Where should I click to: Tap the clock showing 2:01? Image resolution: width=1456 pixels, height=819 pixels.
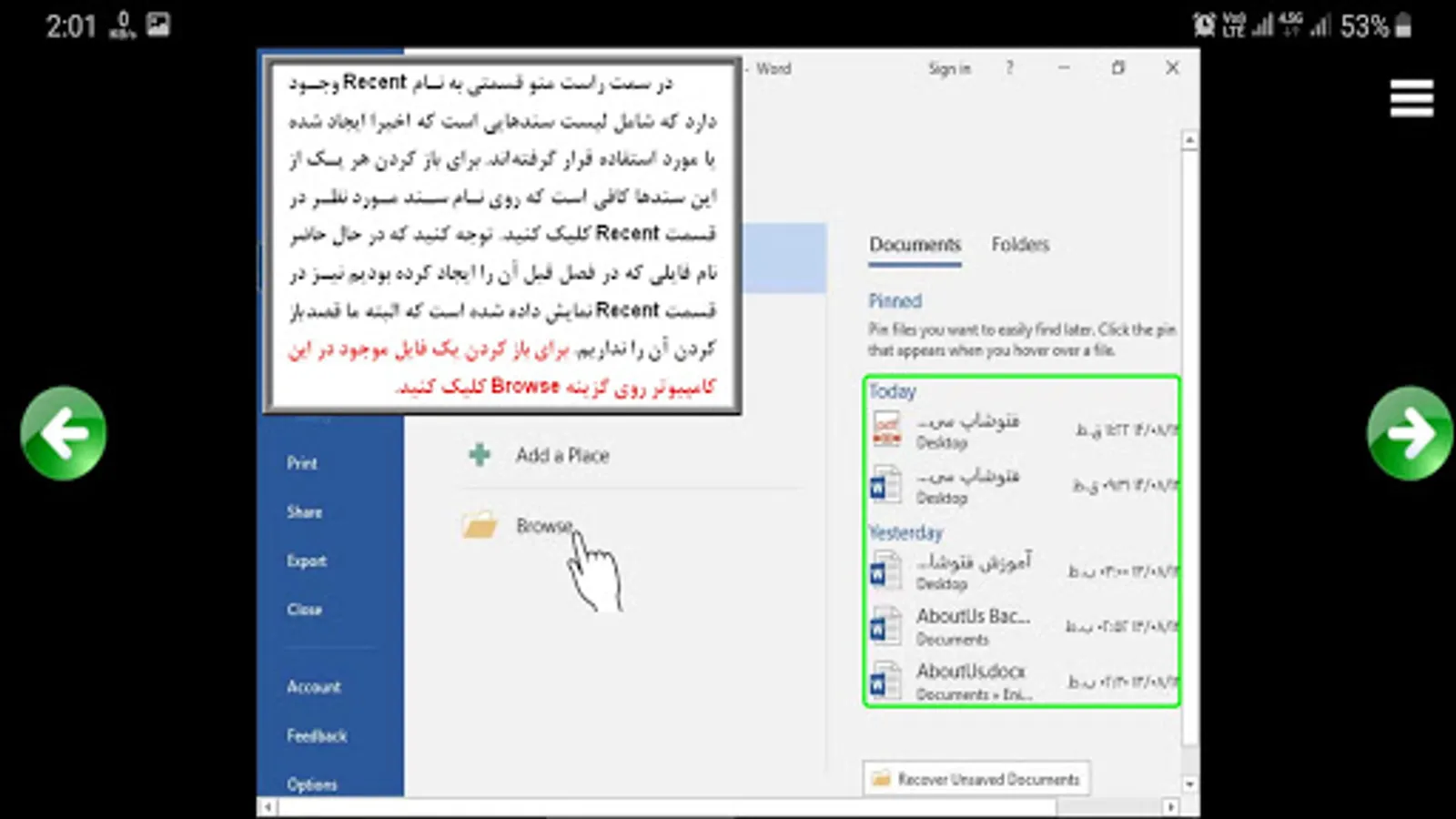(71, 25)
